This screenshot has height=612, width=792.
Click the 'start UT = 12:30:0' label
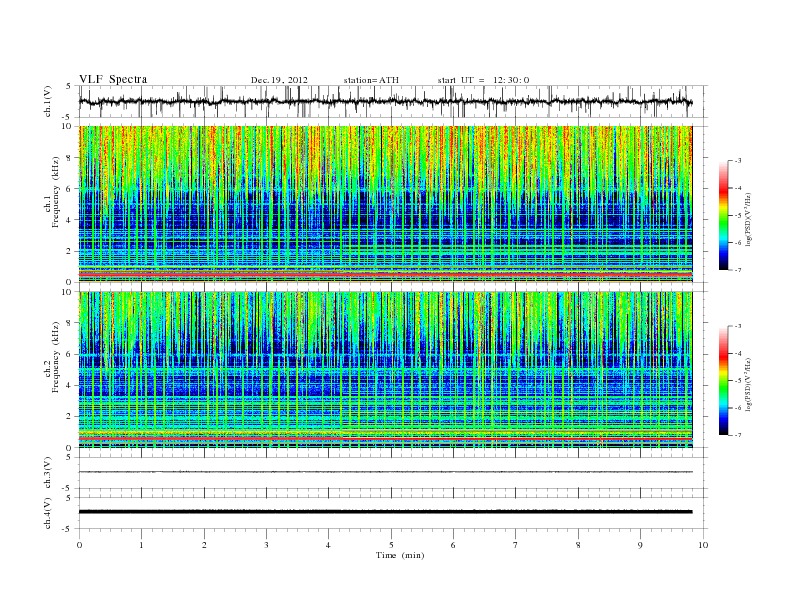483,80
